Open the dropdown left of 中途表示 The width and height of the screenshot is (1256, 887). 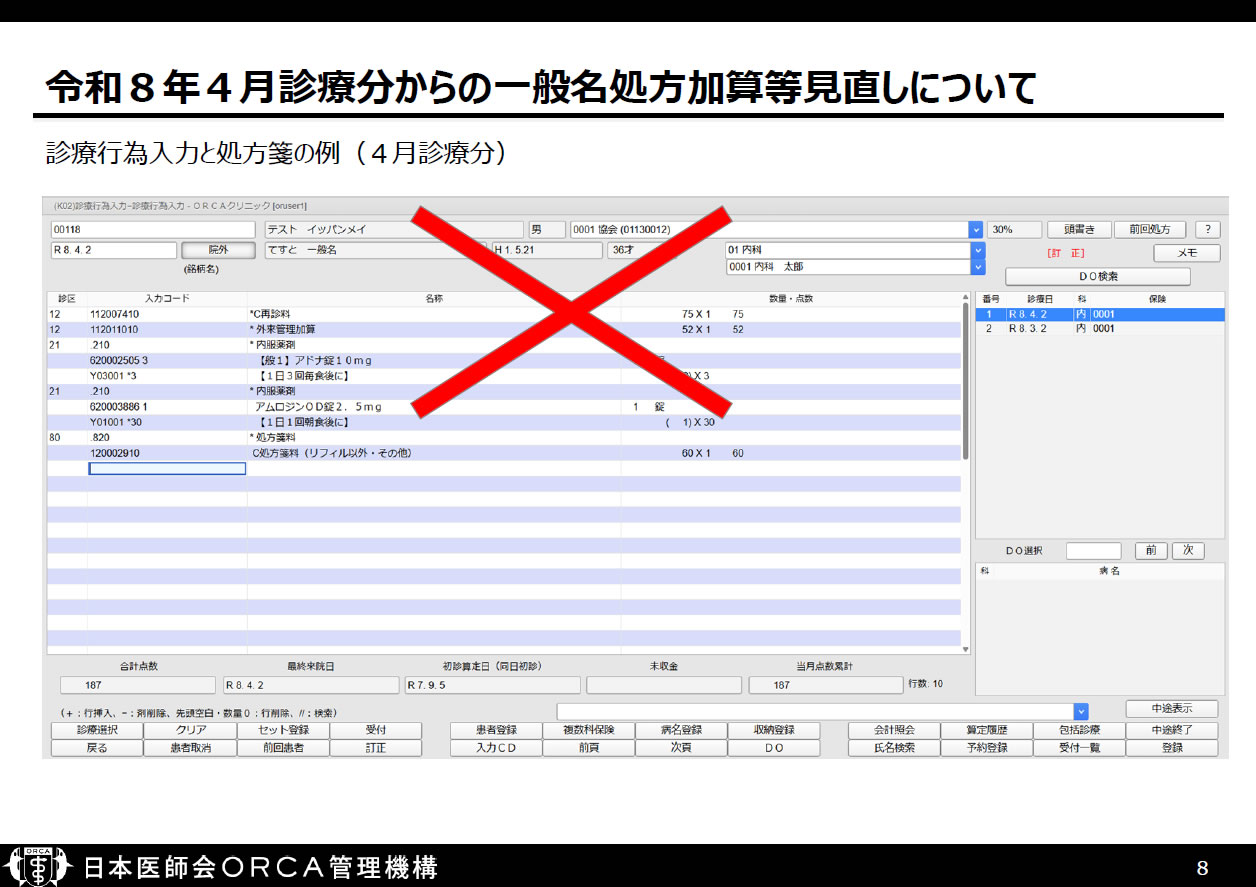coord(1081,711)
